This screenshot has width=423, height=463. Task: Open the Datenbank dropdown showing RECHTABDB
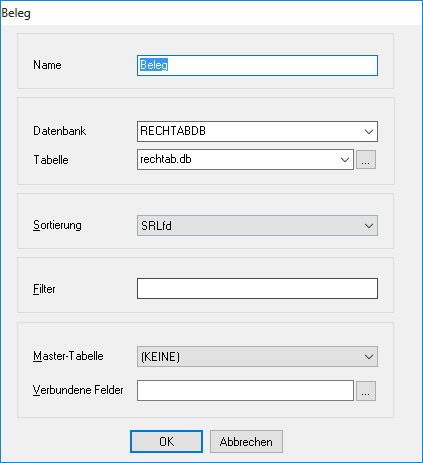[x=257, y=131]
